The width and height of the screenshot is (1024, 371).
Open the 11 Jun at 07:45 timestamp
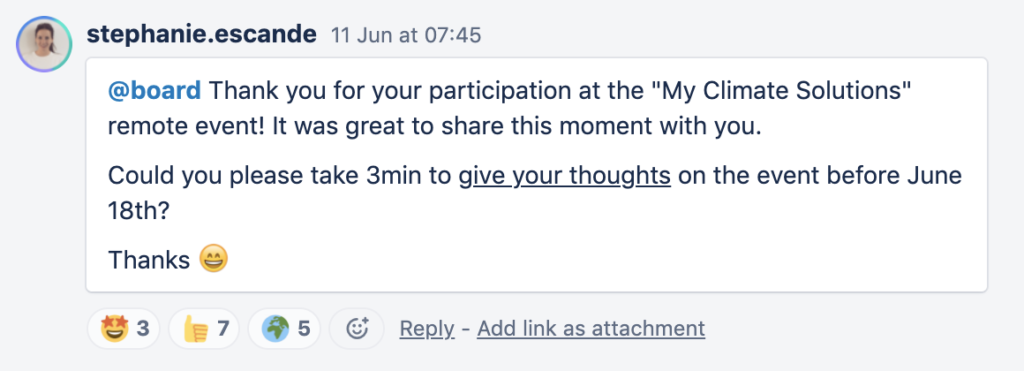point(406,35)
